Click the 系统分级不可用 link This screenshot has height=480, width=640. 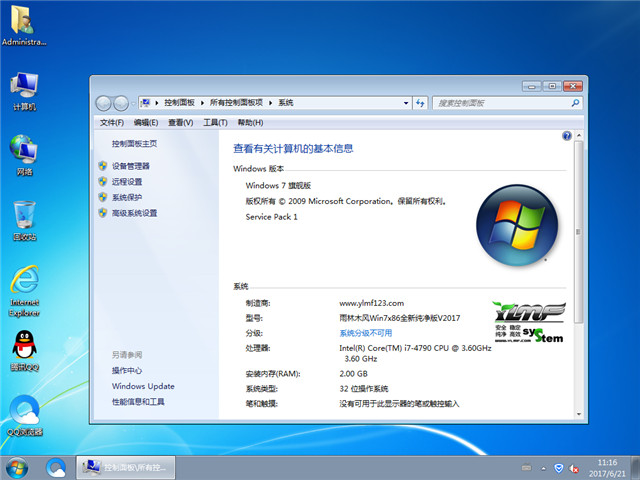(366, 333)
